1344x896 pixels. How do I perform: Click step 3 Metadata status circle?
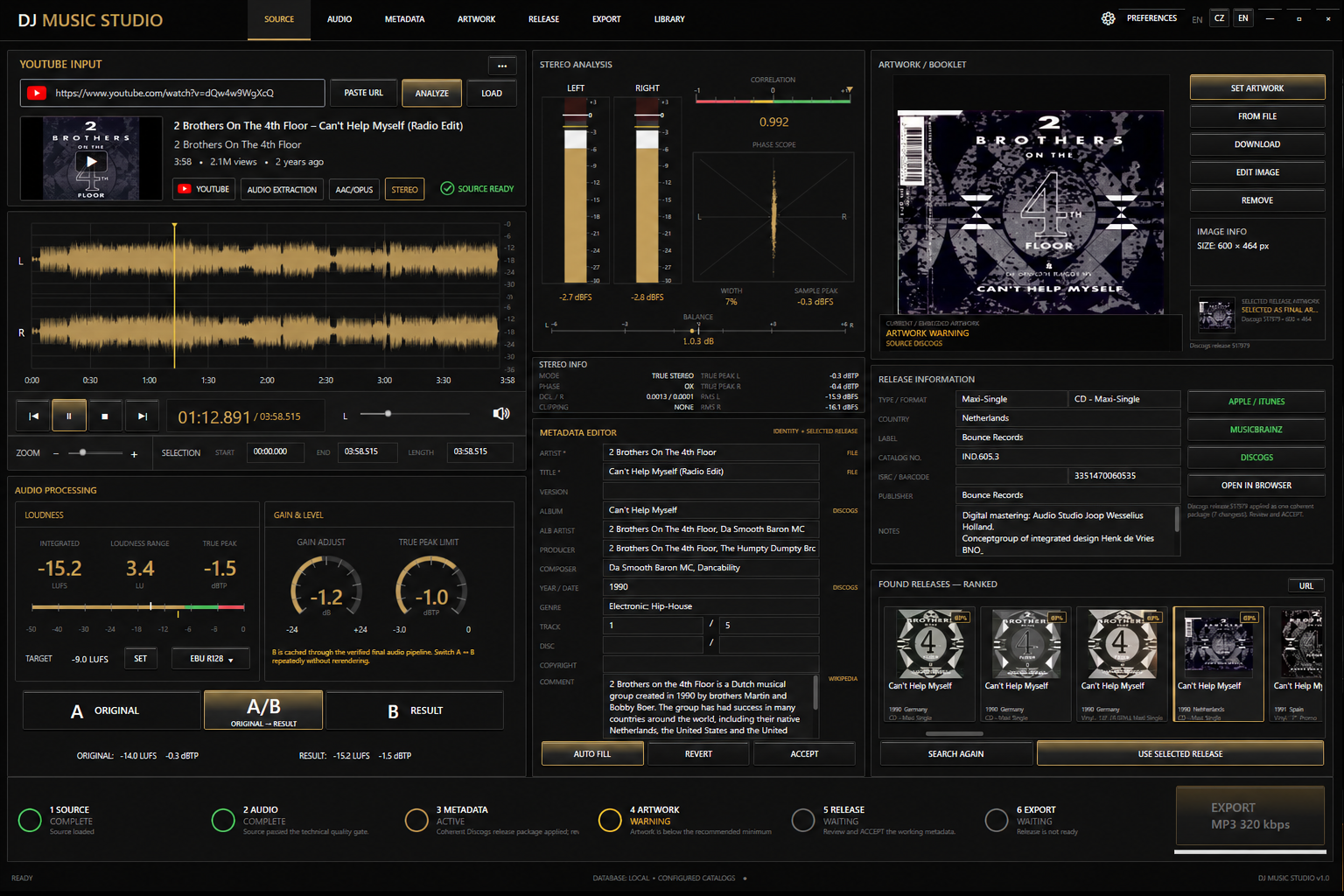(x=416, y=820)
